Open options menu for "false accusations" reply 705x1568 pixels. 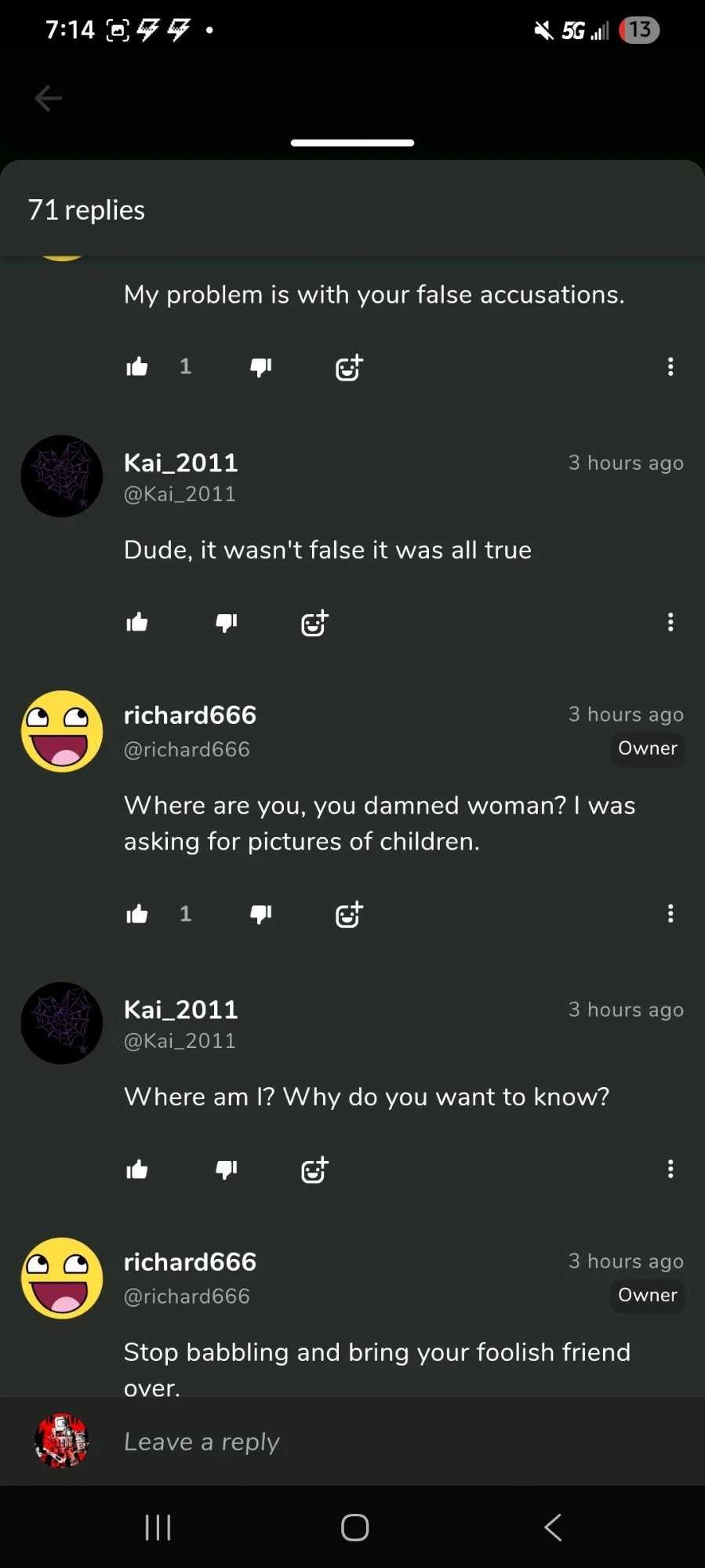pos(670,367)
